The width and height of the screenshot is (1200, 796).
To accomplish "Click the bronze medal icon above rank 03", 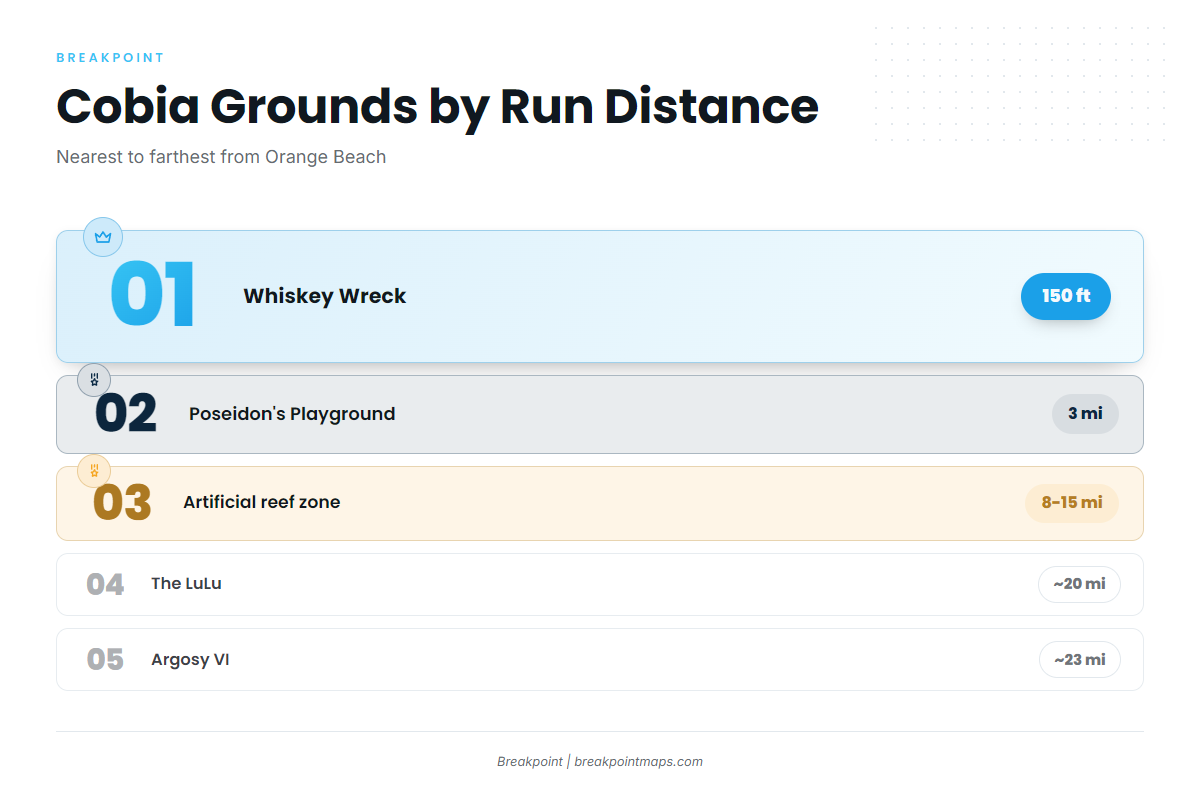I will pos(94,471).
